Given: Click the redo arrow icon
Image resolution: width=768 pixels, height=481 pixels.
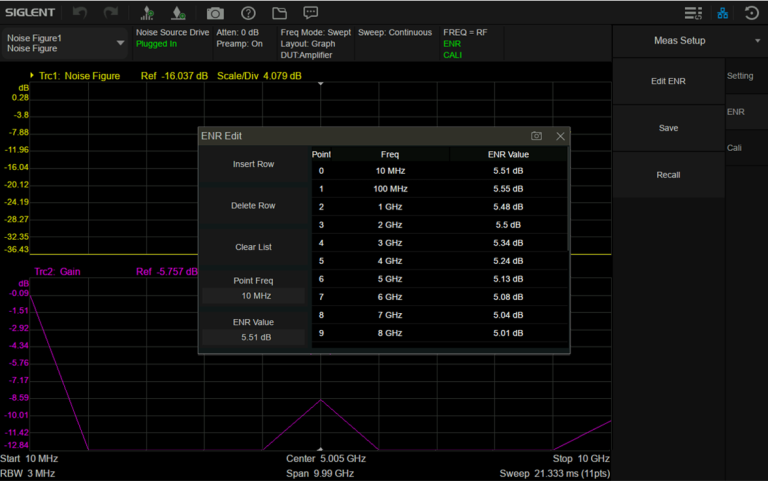Looking at the screenshot, I should click(x=110, y=13).
